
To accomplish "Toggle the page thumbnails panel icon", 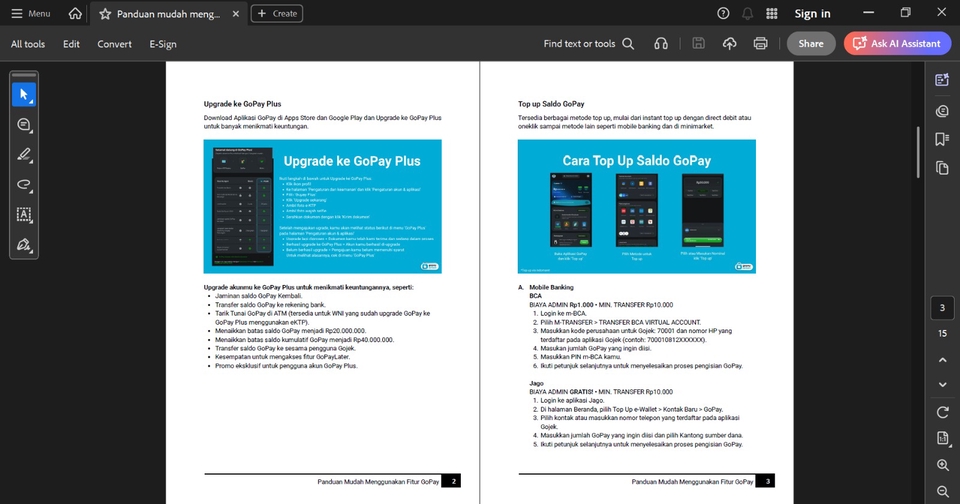I will [x=942, y=168].
